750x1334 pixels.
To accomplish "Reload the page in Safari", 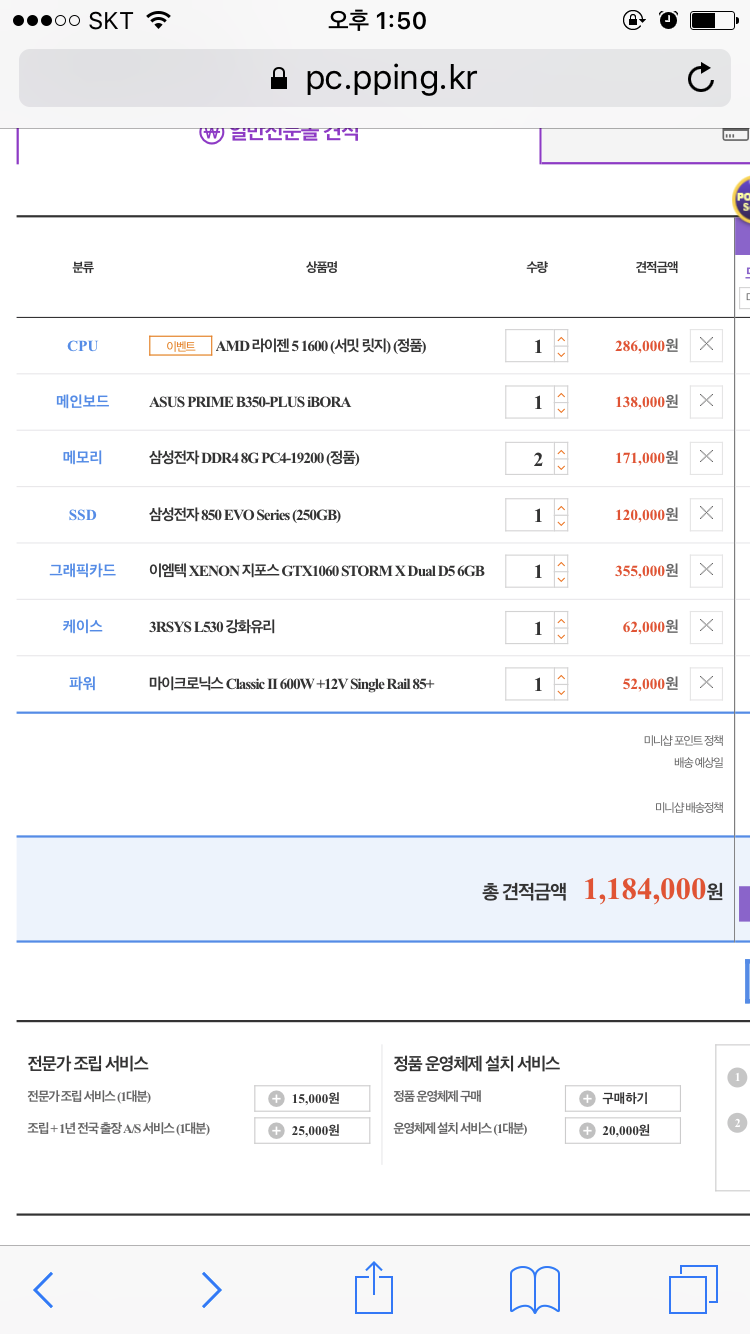I will point(702,78).
